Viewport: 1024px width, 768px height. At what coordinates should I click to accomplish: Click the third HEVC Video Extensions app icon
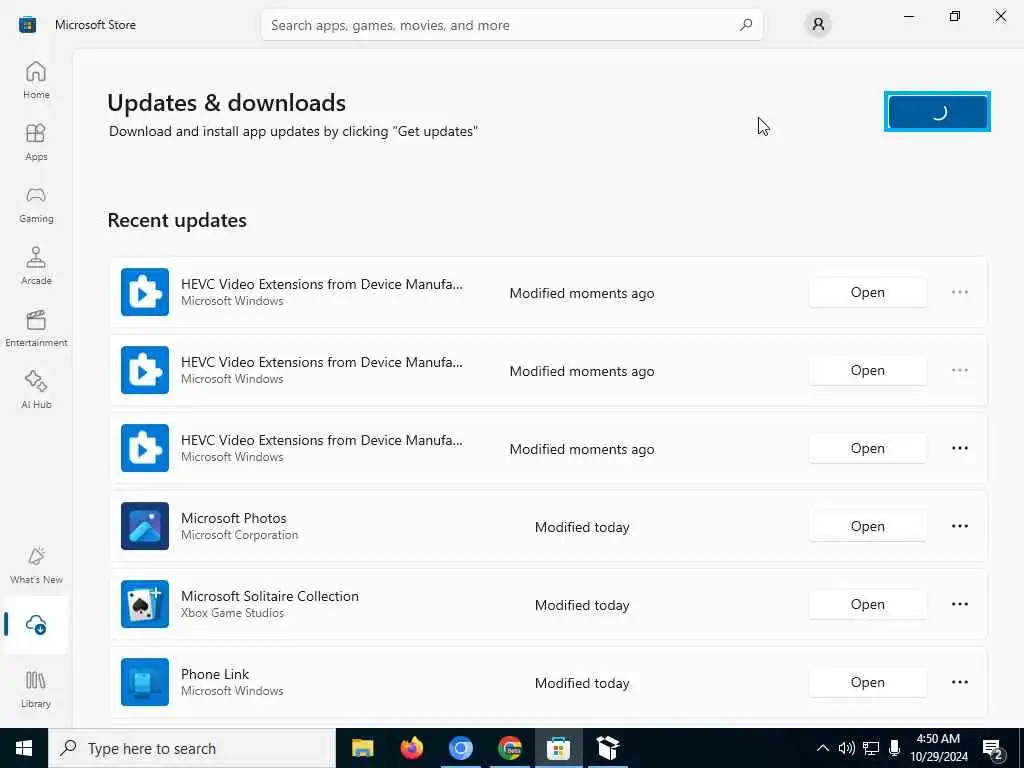coord(145,448)
